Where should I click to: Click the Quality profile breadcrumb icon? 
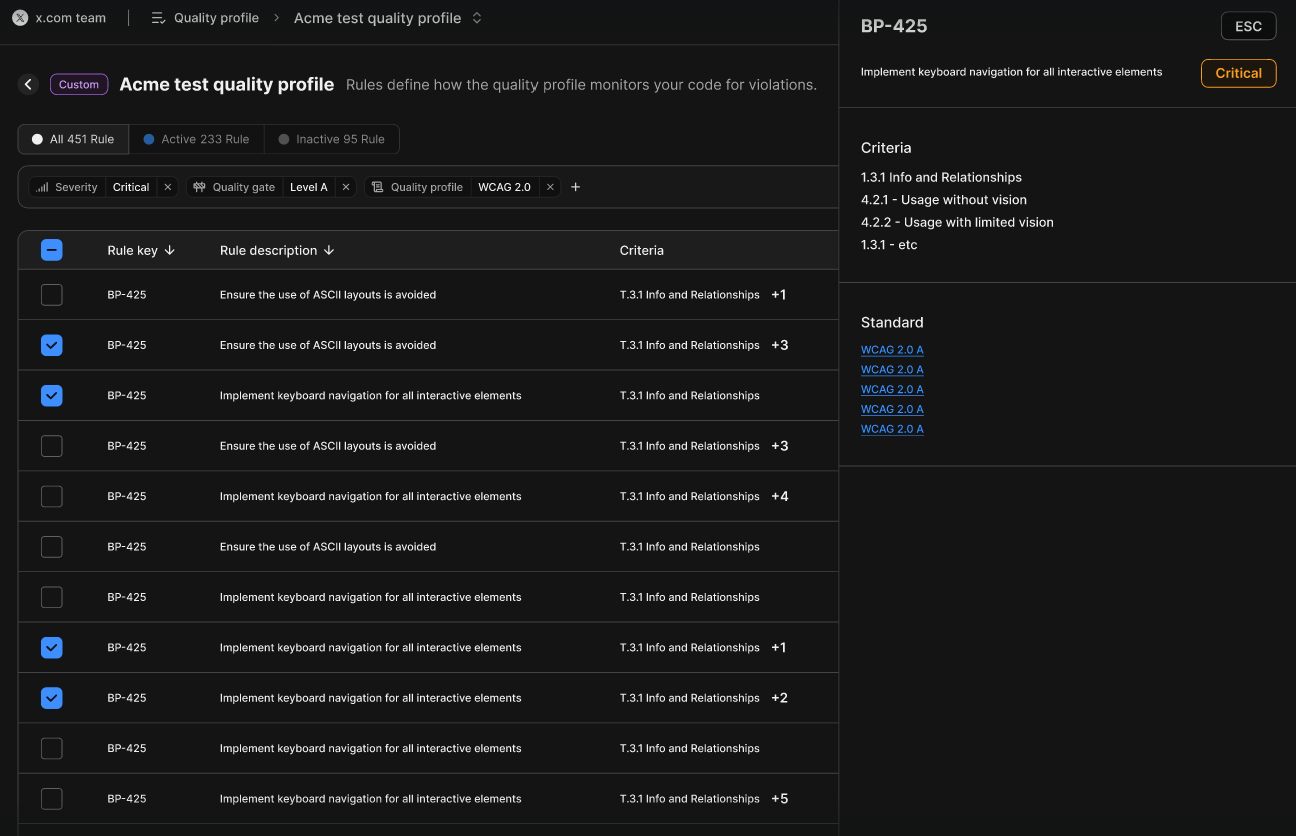coord(158,18)
